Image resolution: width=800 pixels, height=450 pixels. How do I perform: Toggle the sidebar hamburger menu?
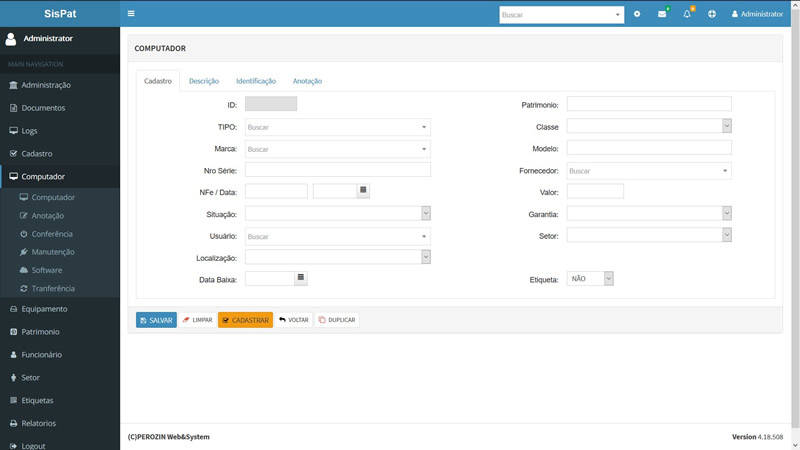click(x=131, y=14)
